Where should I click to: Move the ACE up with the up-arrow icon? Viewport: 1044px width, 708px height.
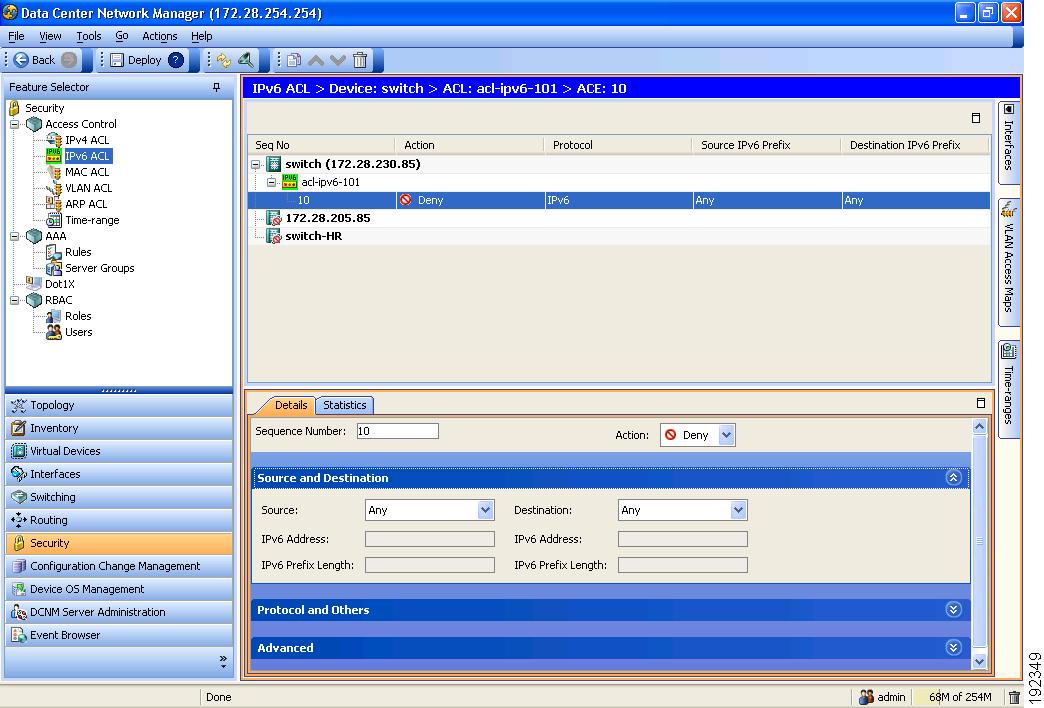point(315,60)
